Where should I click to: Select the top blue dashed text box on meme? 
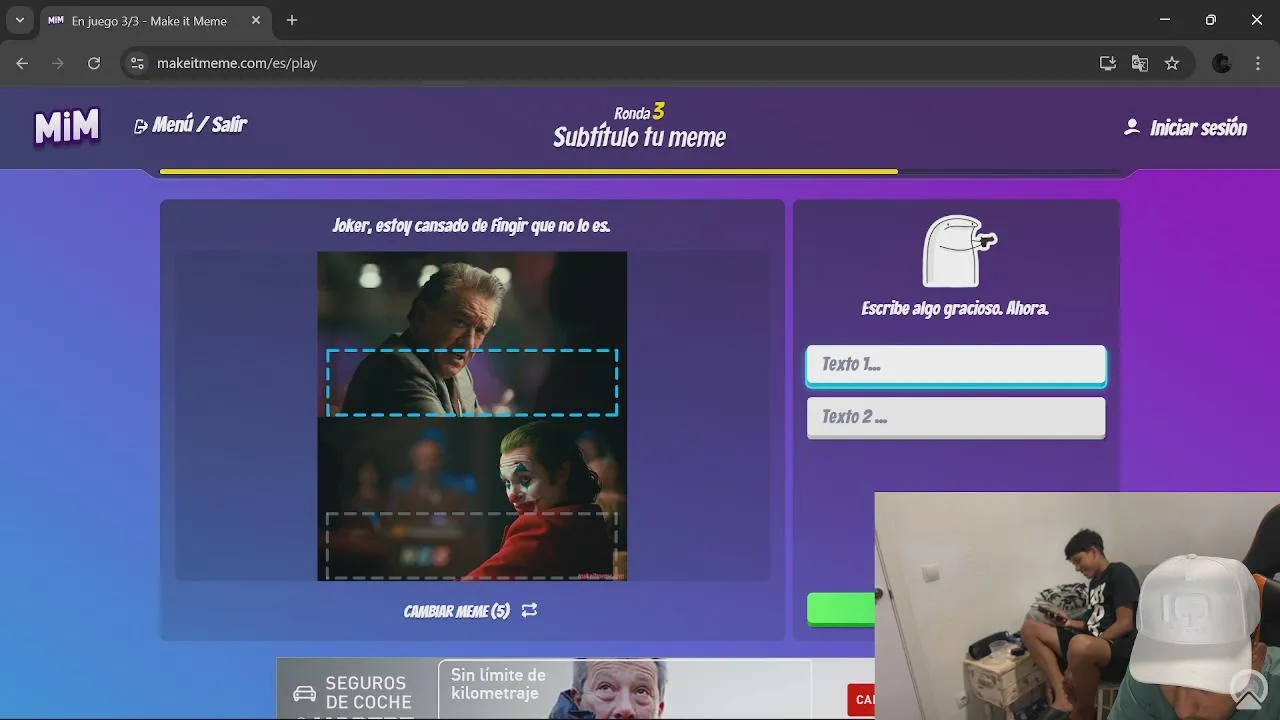click(472, 382)
